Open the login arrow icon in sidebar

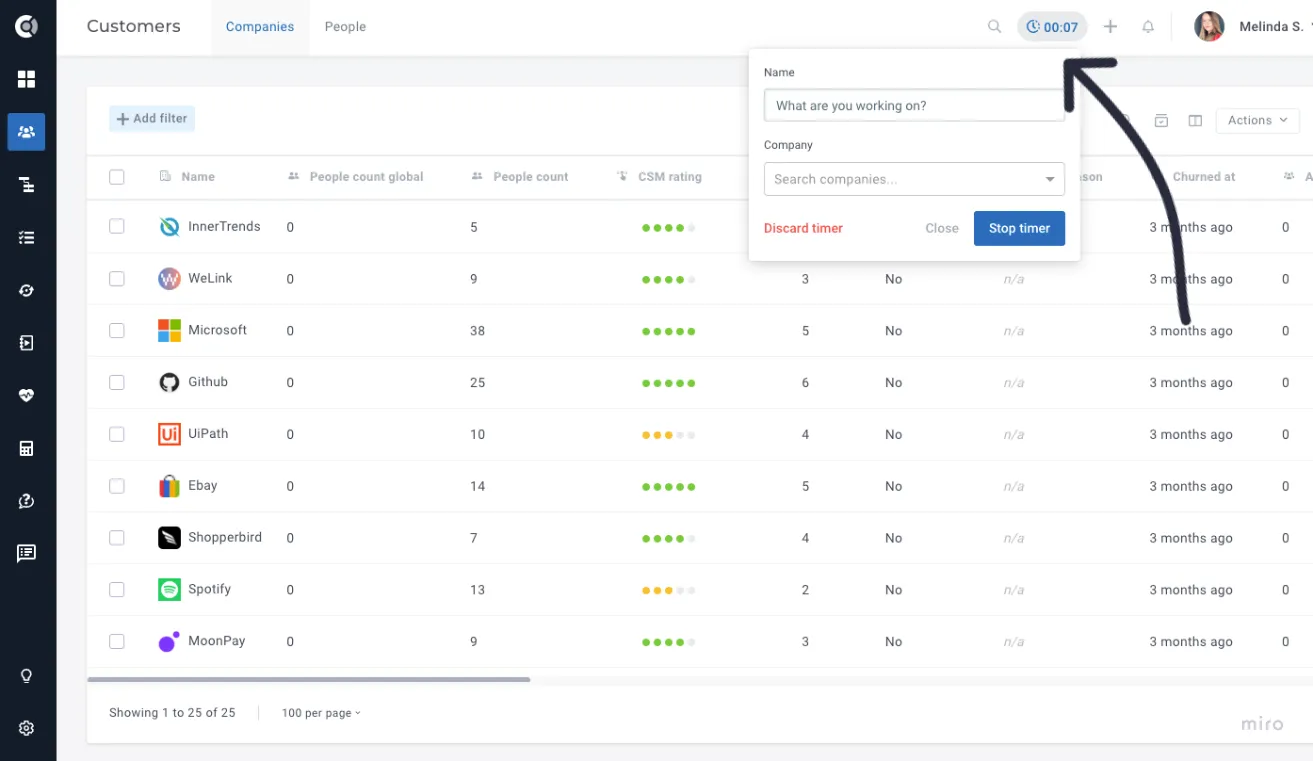[26, 343]
